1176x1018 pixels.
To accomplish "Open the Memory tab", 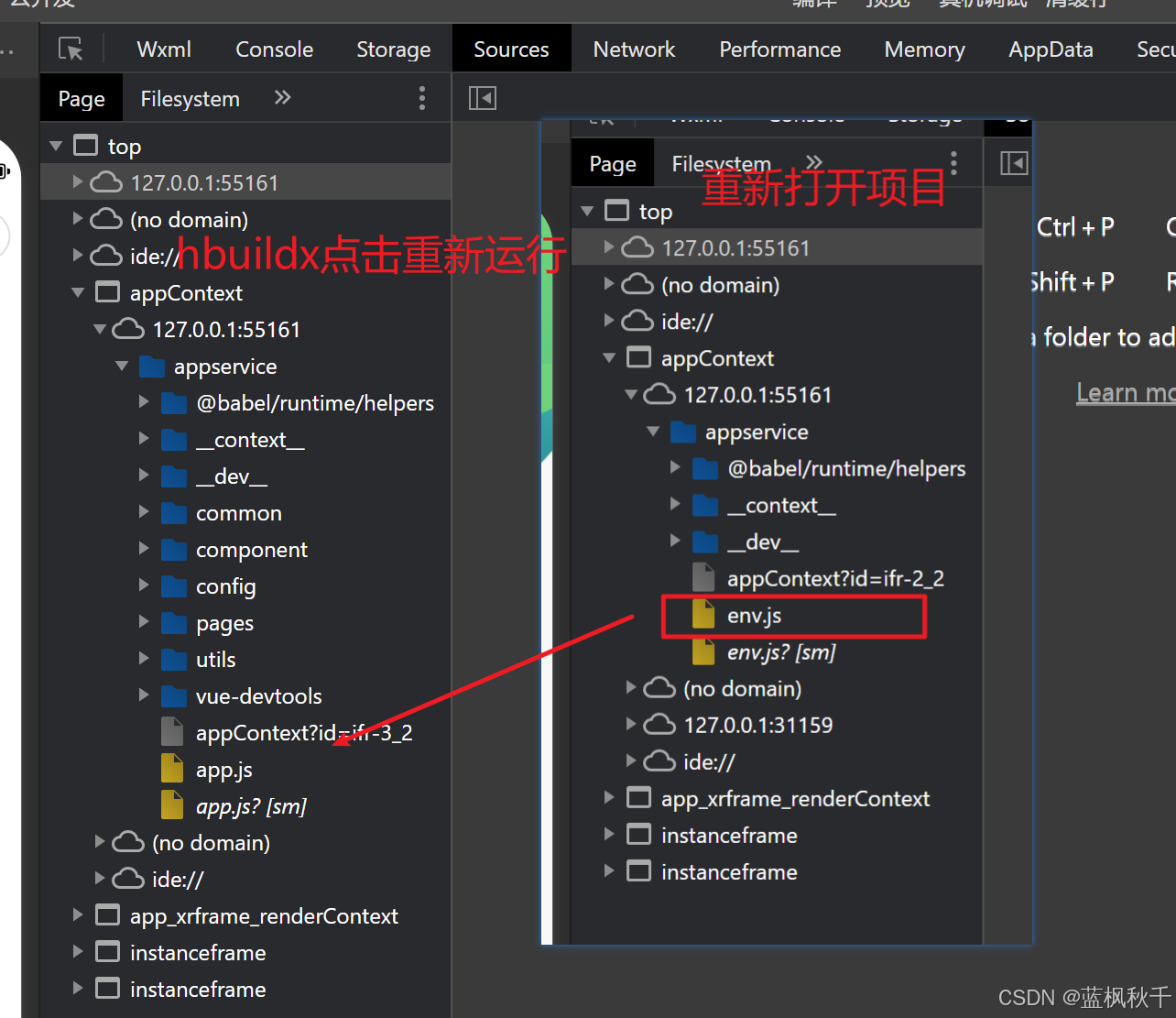I will pos(925,49).
